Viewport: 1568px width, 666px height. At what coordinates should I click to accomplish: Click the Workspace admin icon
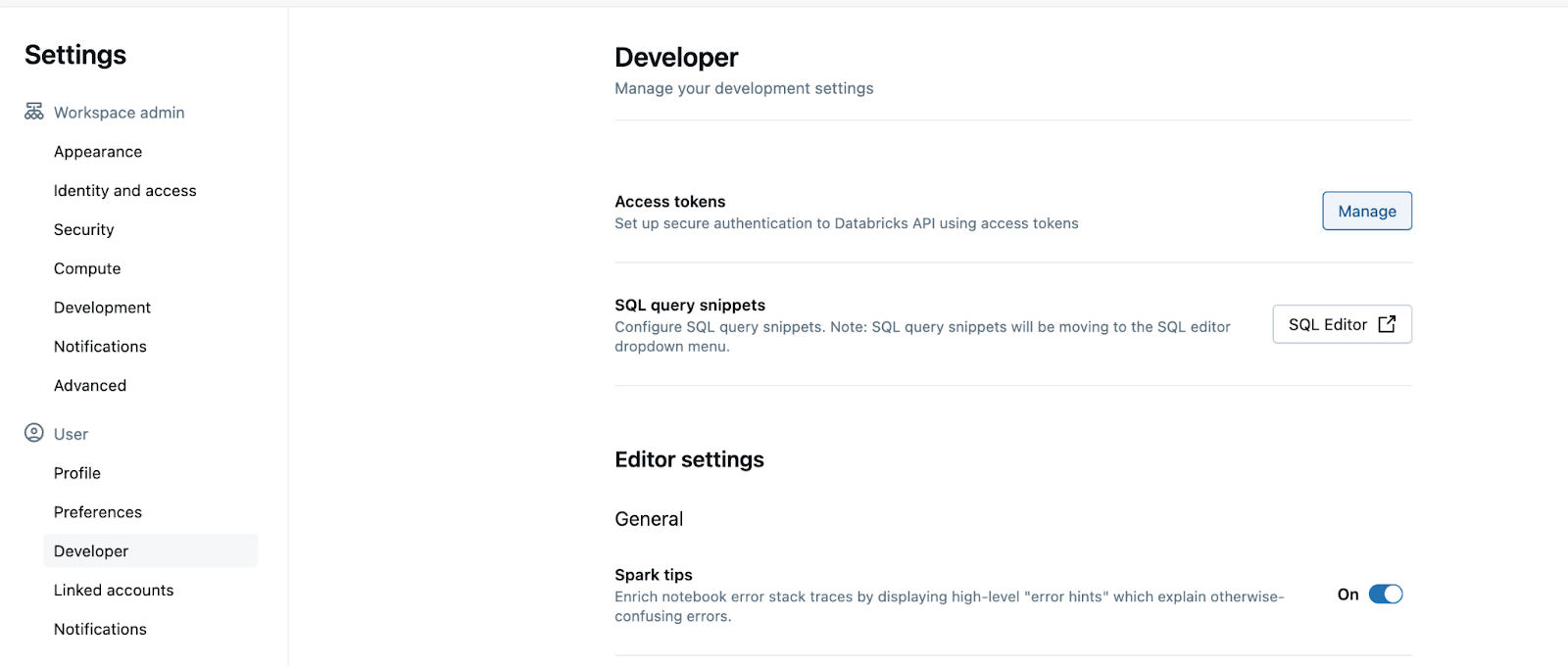[34, 112]
